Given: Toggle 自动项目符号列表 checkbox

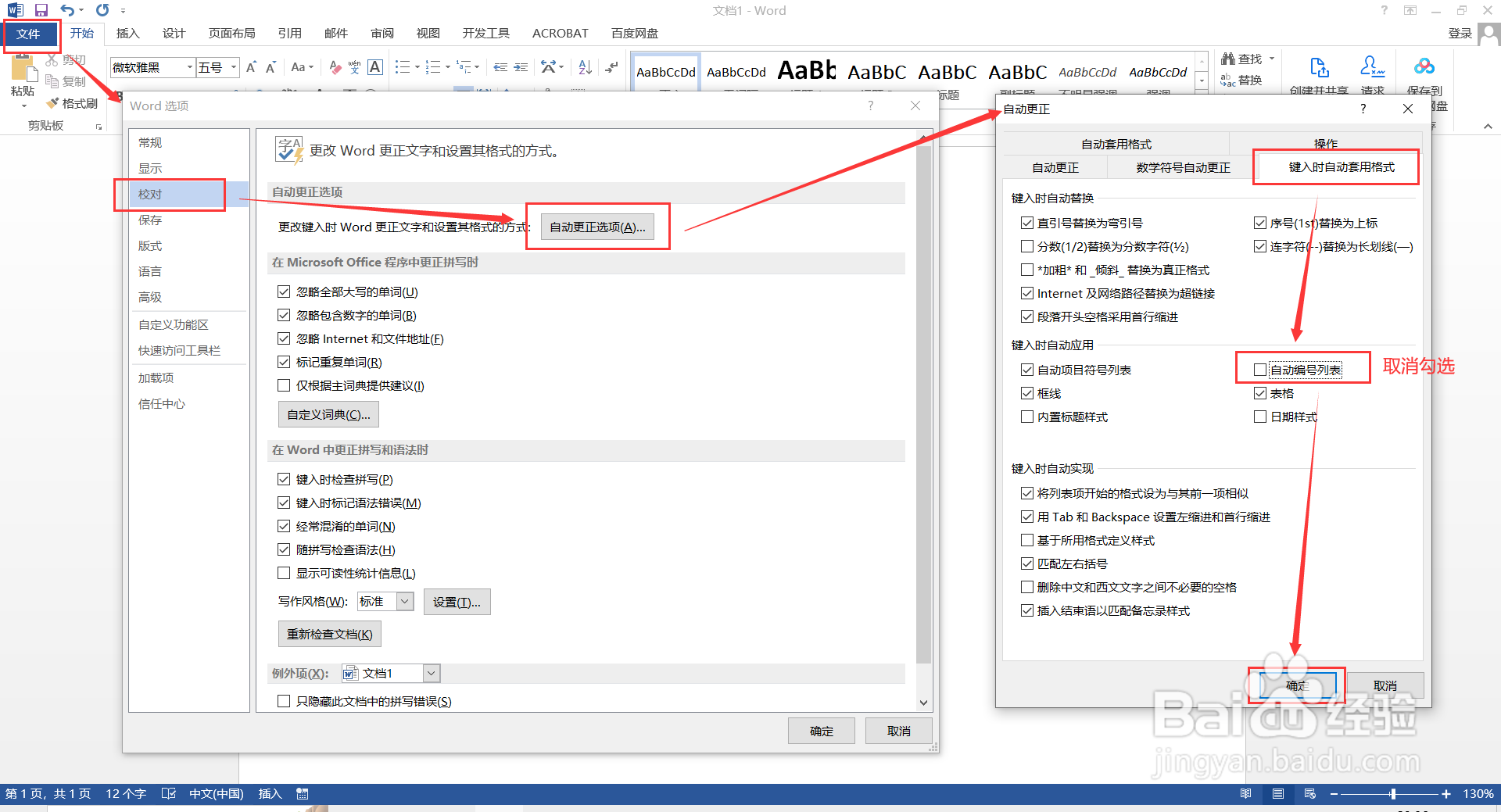Looking at the screenshot, I should coord(1027,370).
